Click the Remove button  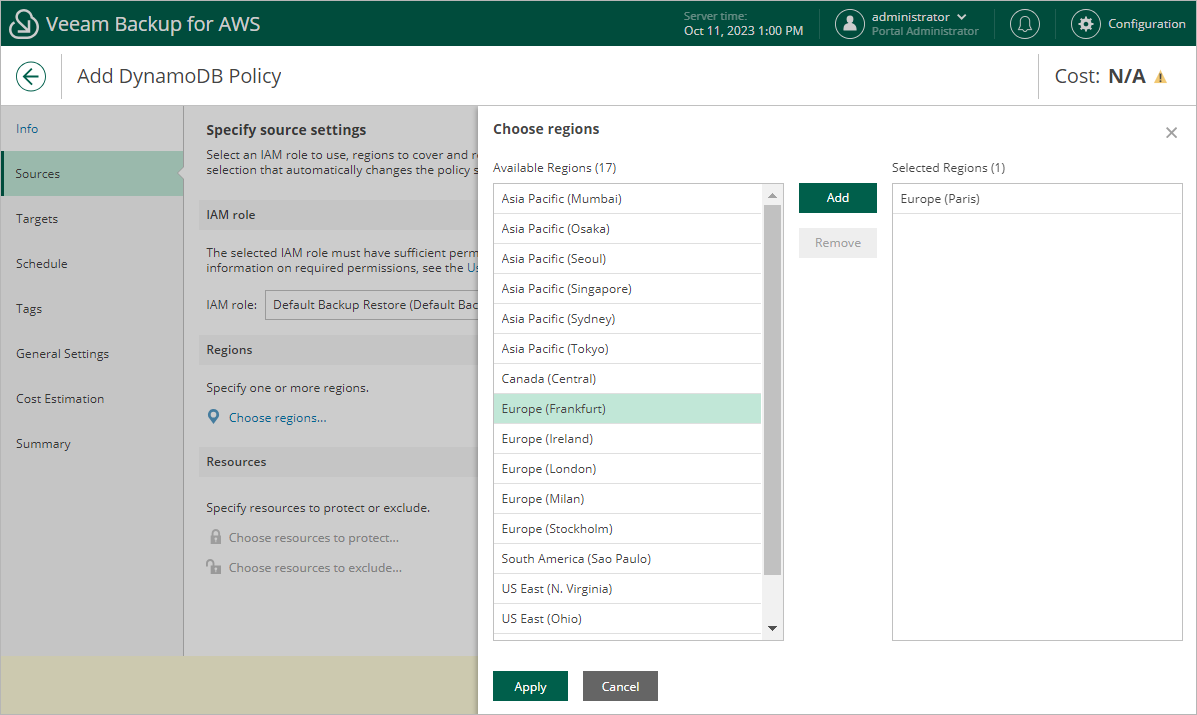(837, 243)
